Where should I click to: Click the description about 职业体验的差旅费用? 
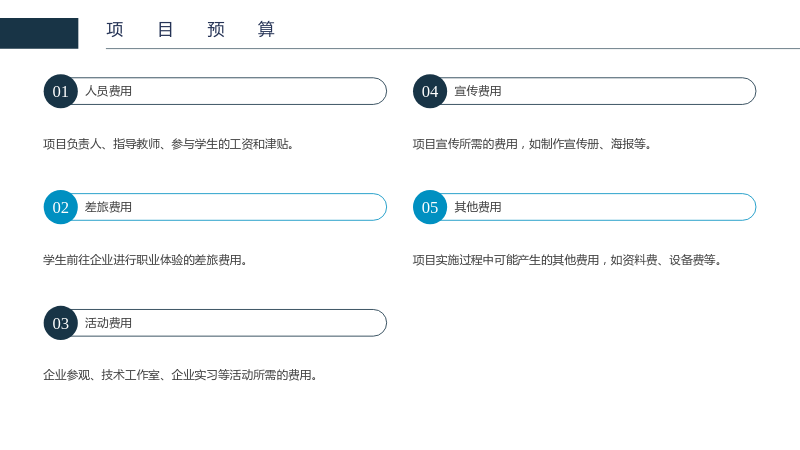[x=145, y=260]
